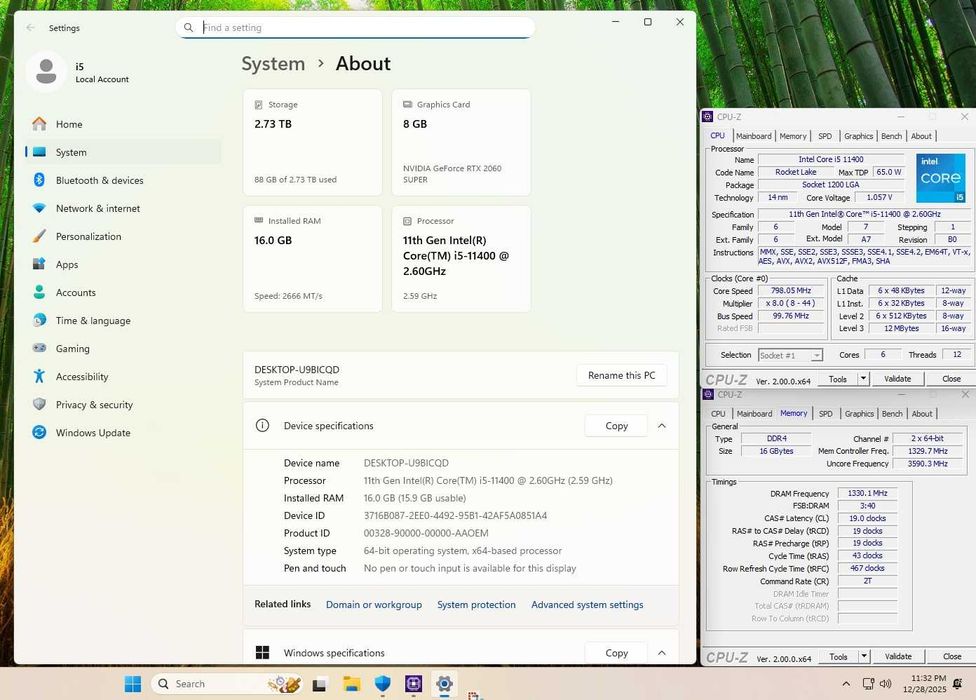Switch to SPD tab in lower CPU-Z
The width and height of the screenshot is (976, 700).
click(825, 413)
